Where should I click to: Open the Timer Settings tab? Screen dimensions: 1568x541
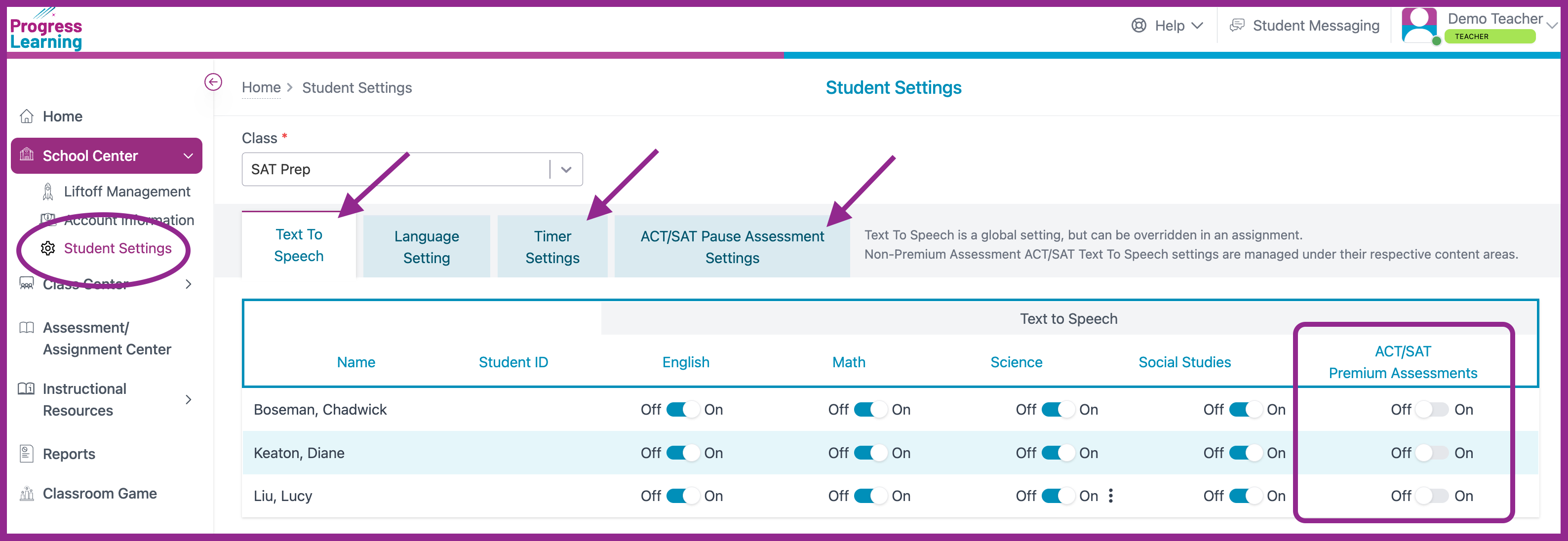(552, 246)
